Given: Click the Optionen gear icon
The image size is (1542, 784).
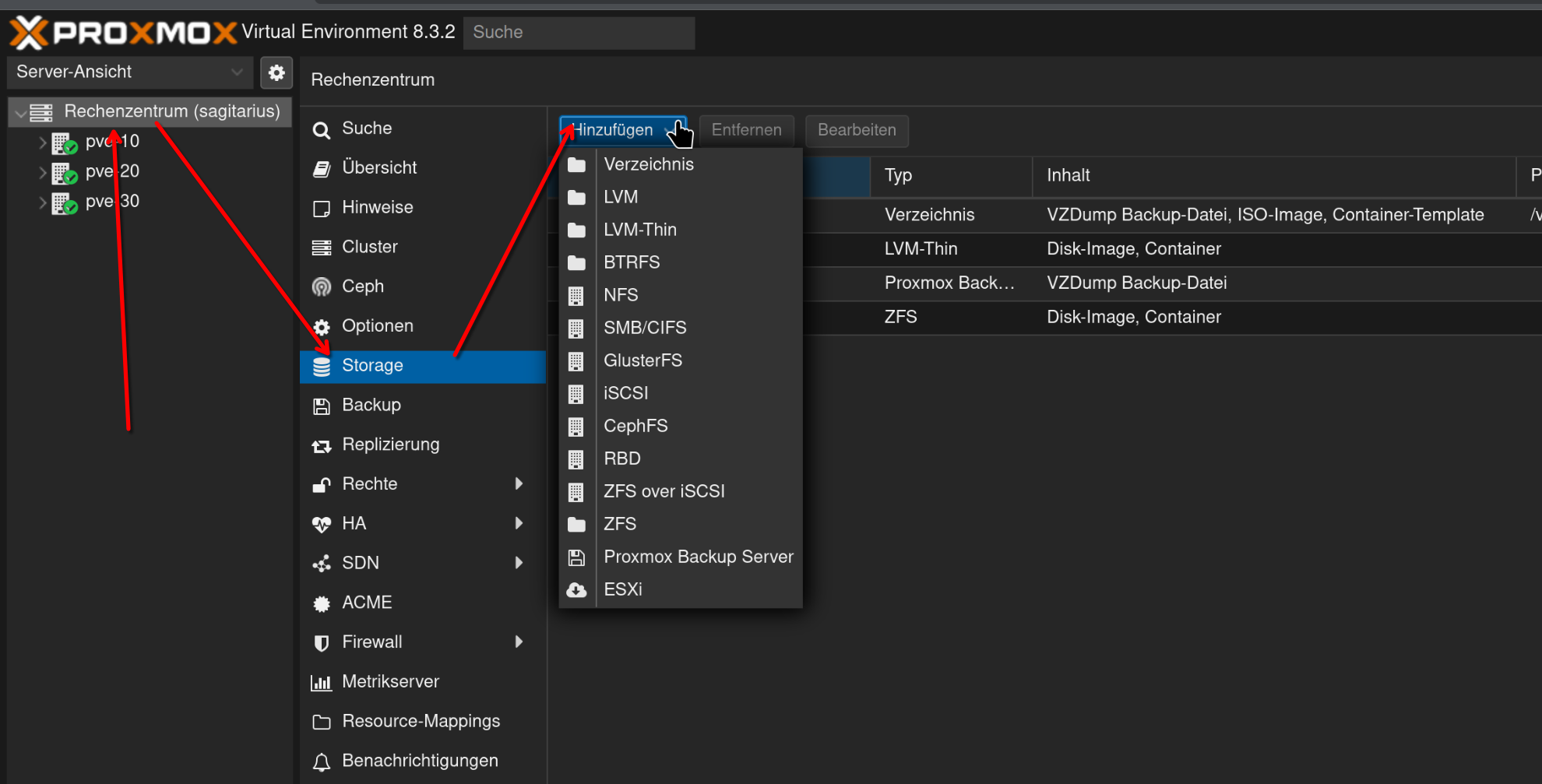Looking at the screenshot, I should click(x=322, y=326).
